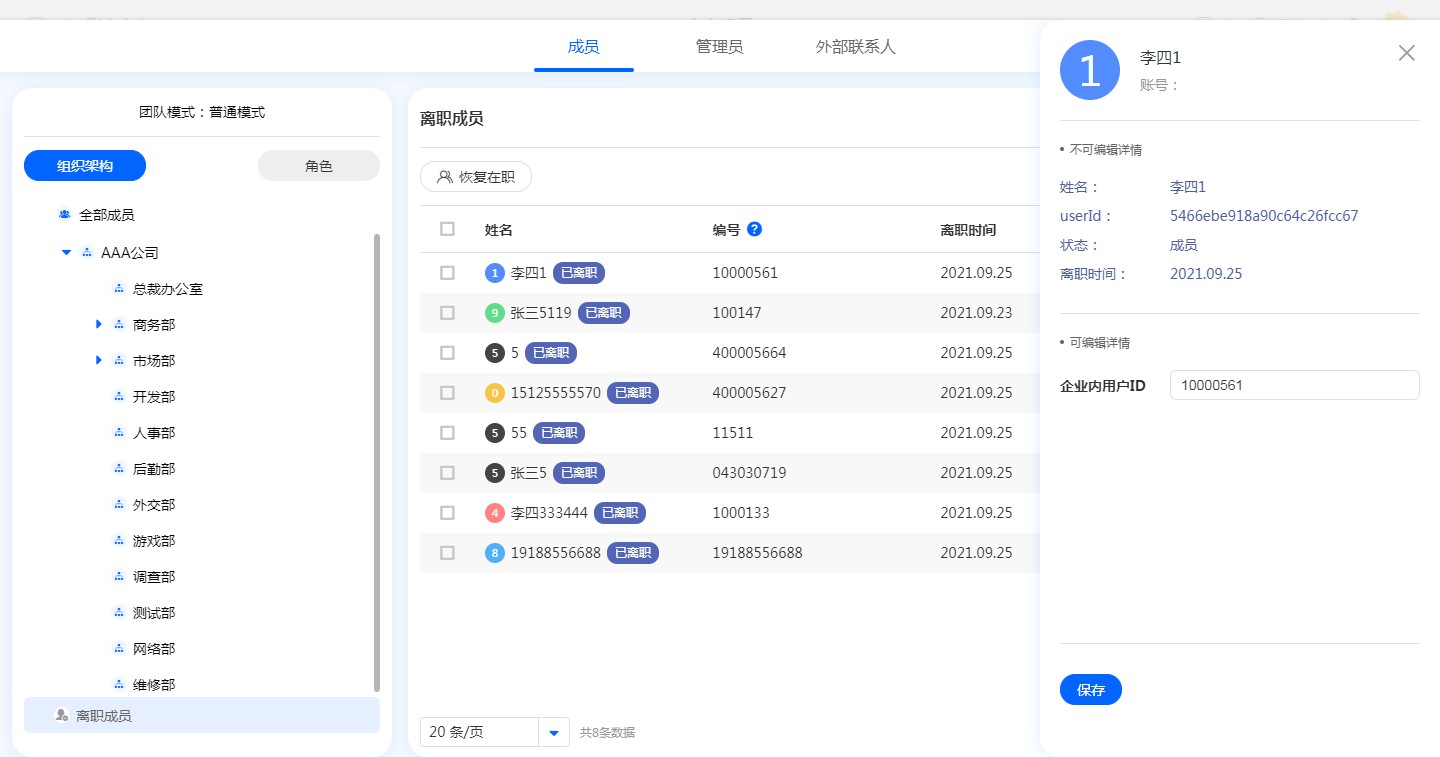Click the green avatar of 张三5119

tap(494, 313)
